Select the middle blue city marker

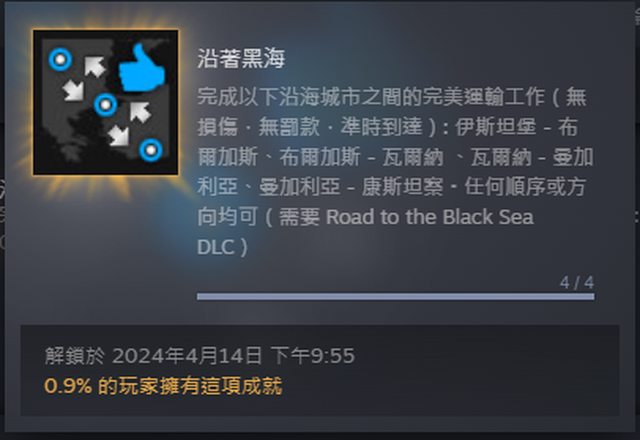(106, 105)
